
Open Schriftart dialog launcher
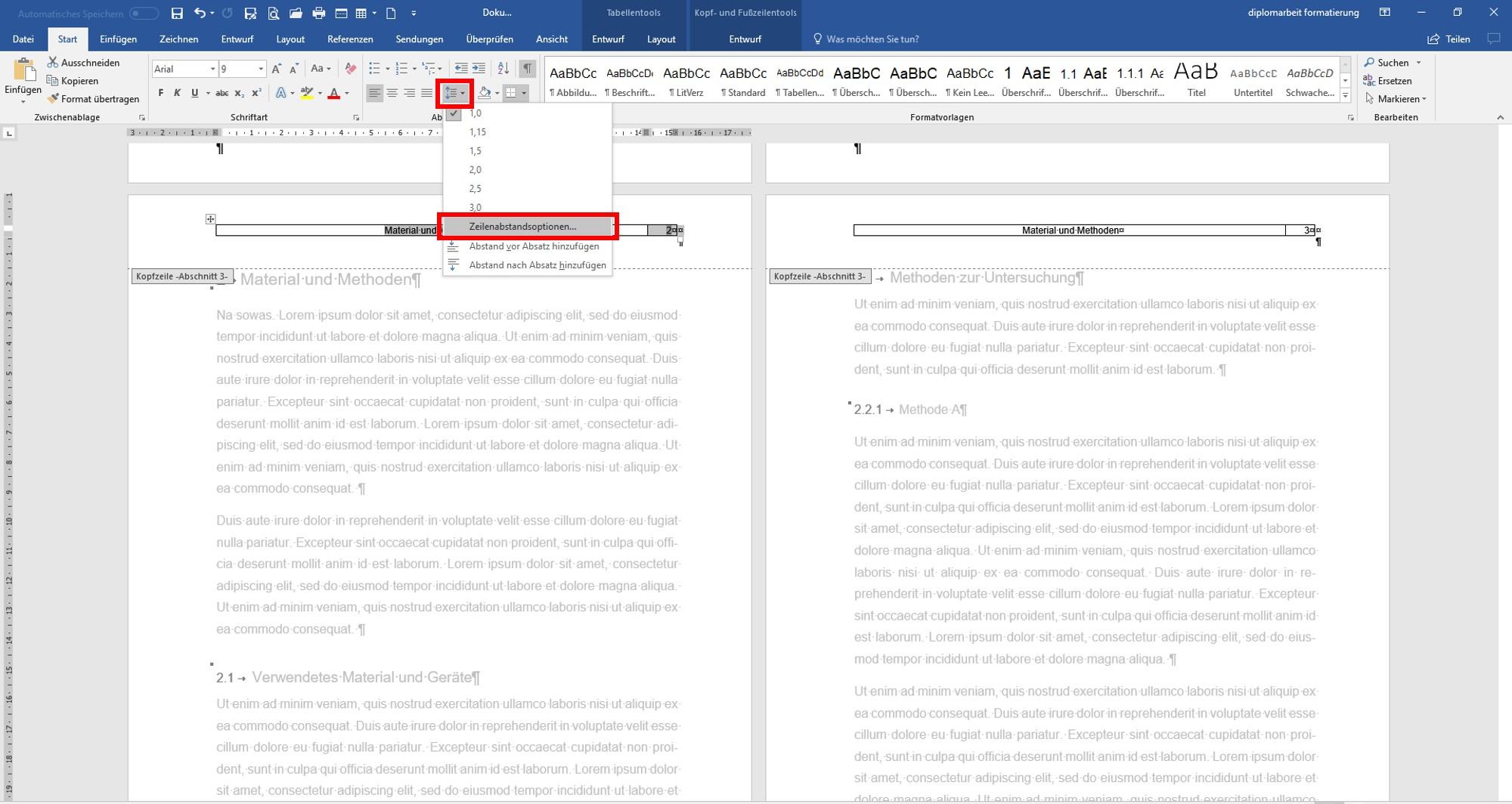[x=356, y=118]
